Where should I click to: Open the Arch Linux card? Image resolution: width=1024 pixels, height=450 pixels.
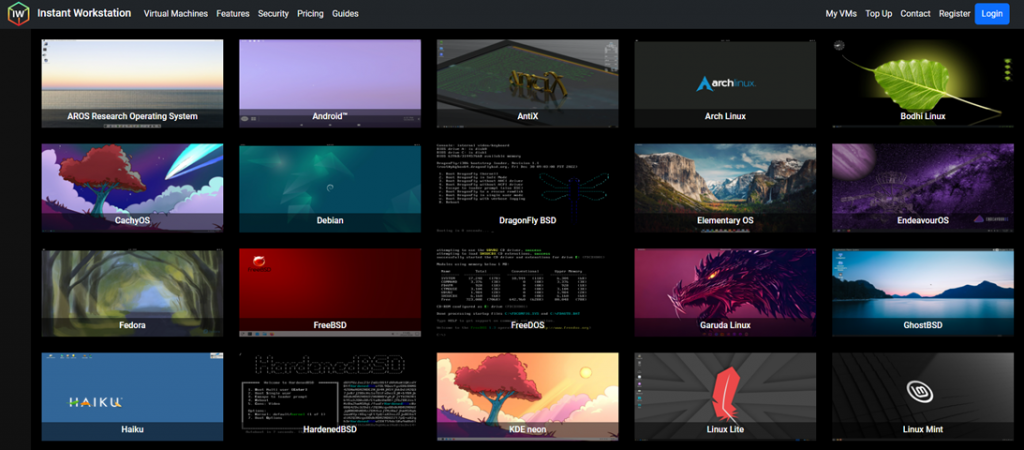click(725, 84)
